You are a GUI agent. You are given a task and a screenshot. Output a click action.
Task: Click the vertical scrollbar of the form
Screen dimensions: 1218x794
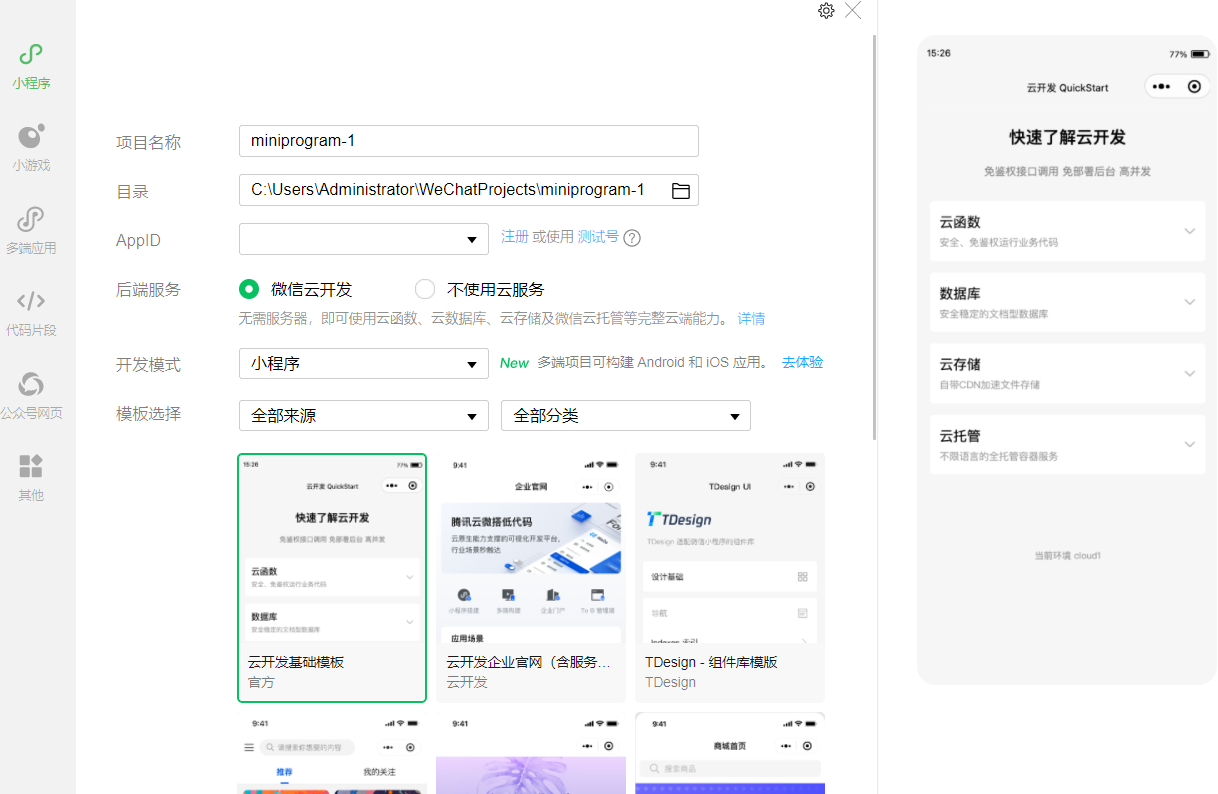tap(875, 238)
